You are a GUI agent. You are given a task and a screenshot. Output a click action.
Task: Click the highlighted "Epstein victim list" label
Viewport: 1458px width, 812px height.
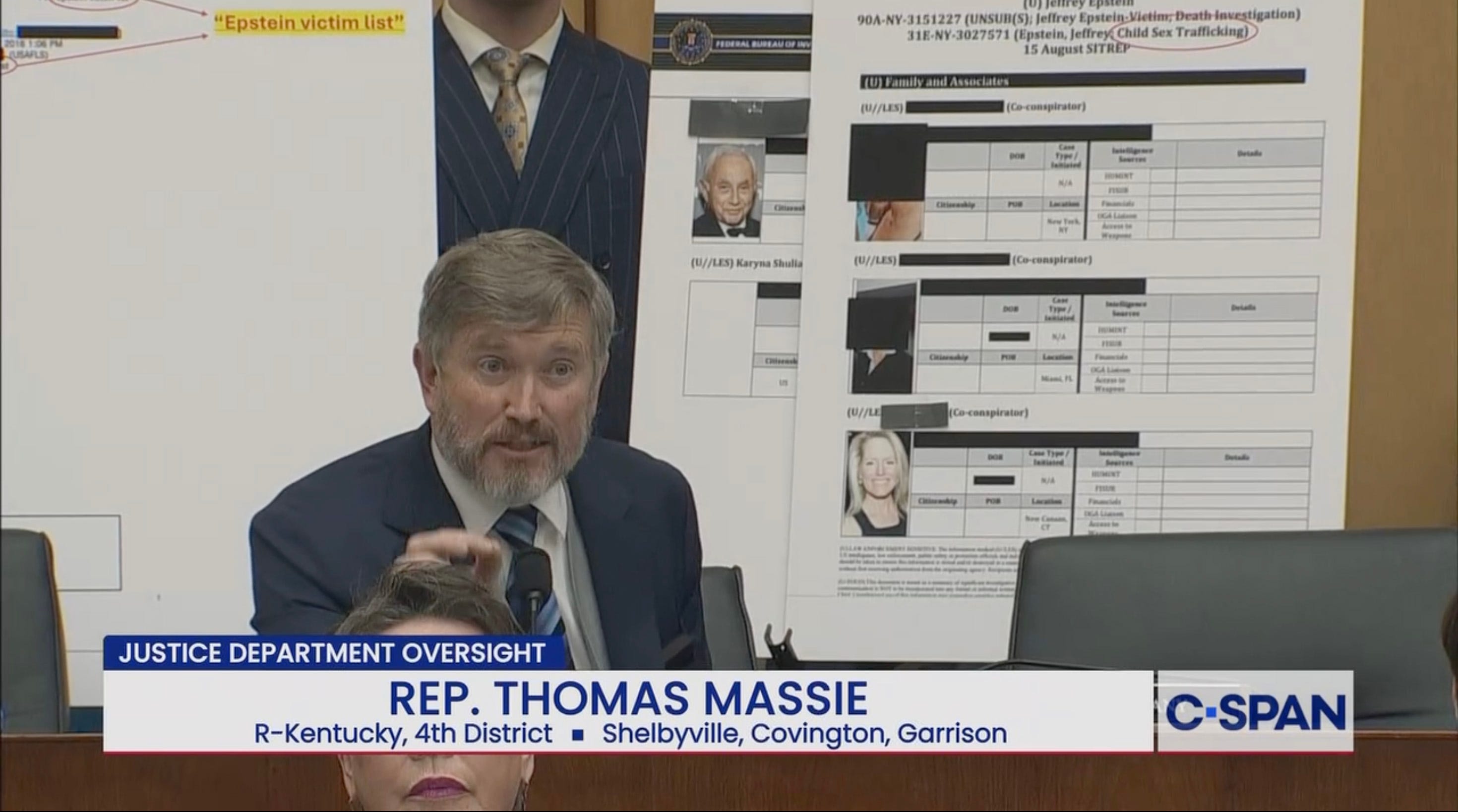pyautogui.click(x=310, y=23)
